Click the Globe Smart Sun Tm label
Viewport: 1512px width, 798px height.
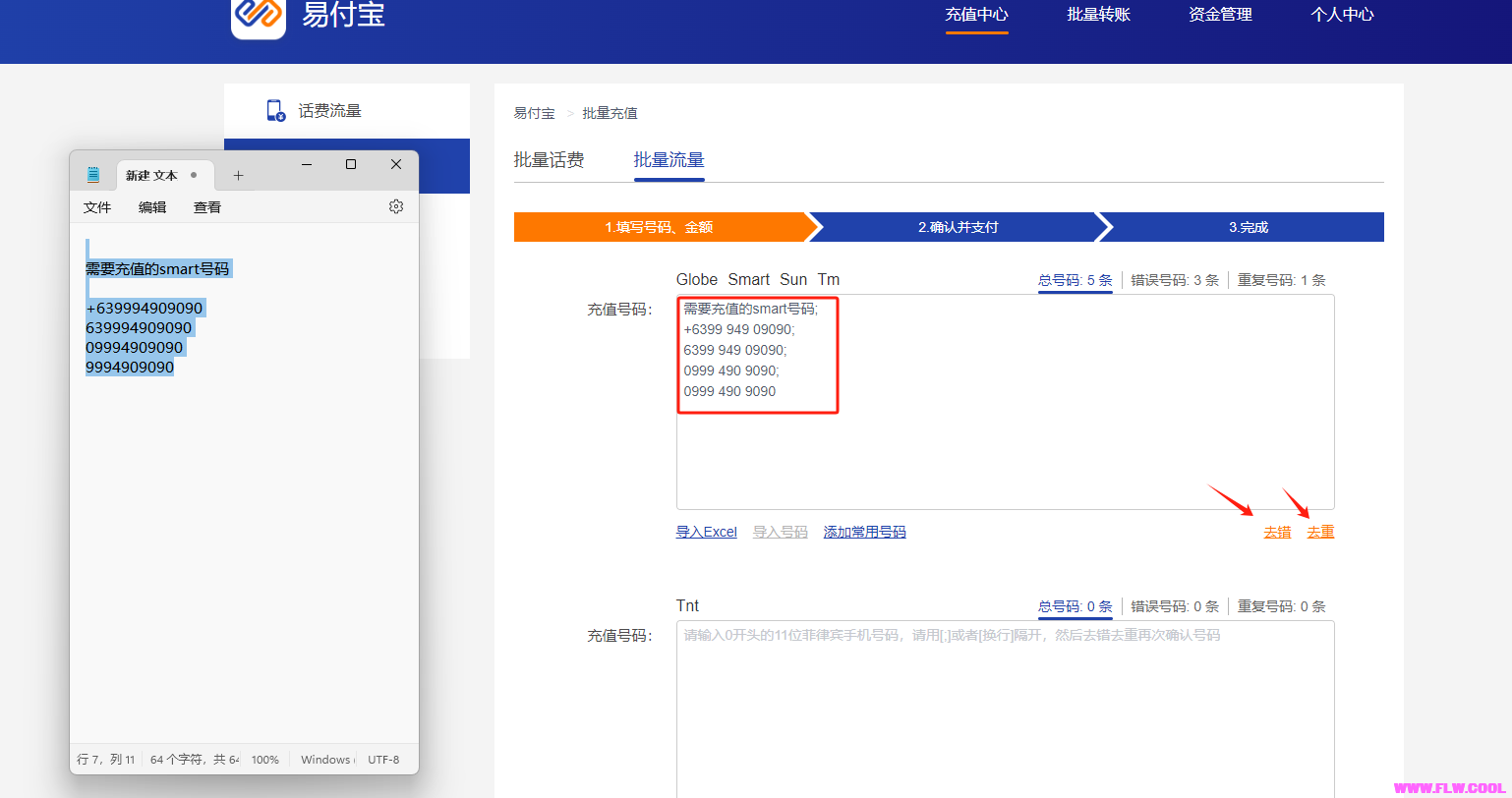[758, 280]
